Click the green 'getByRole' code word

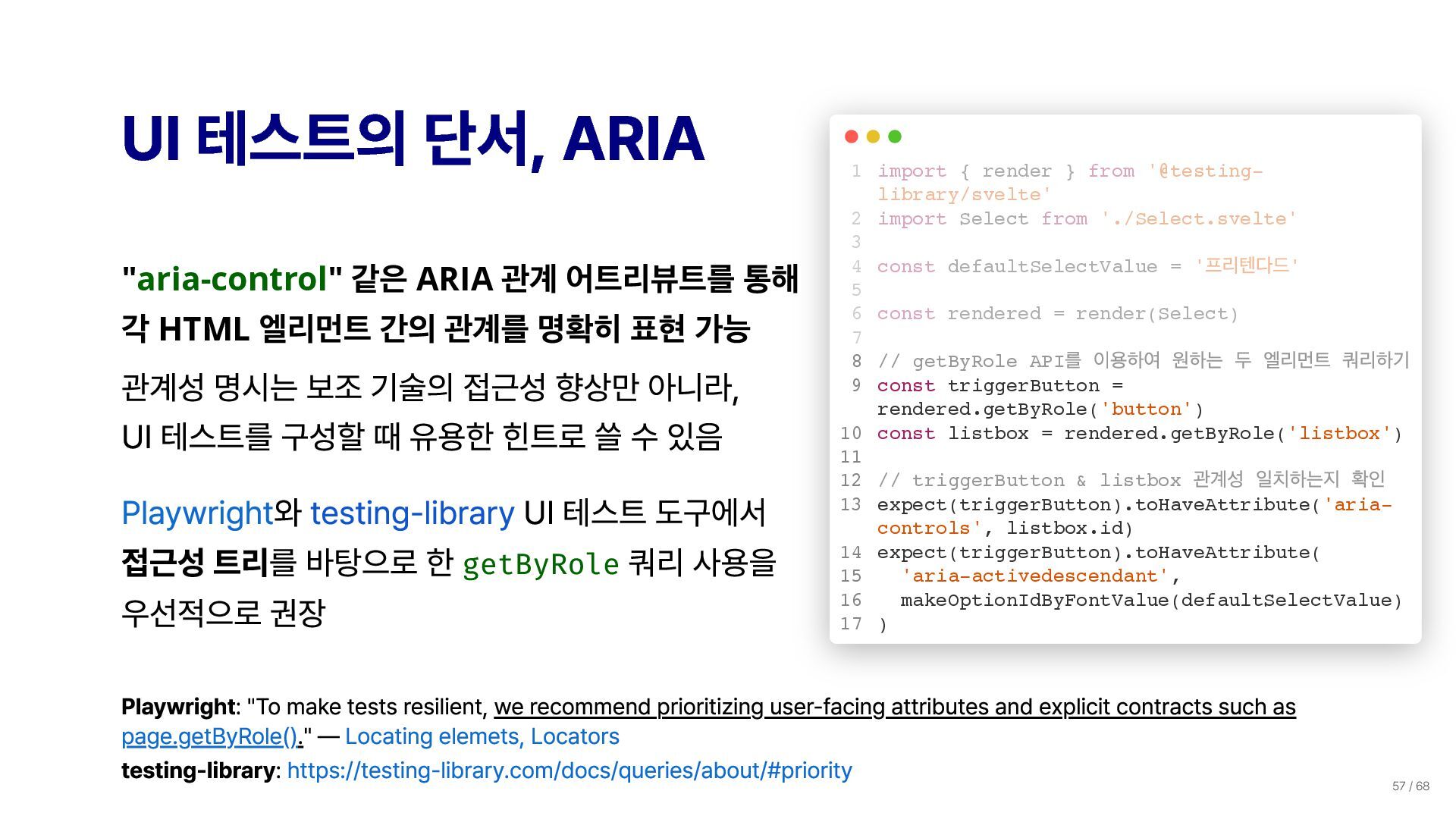point(541,564)
